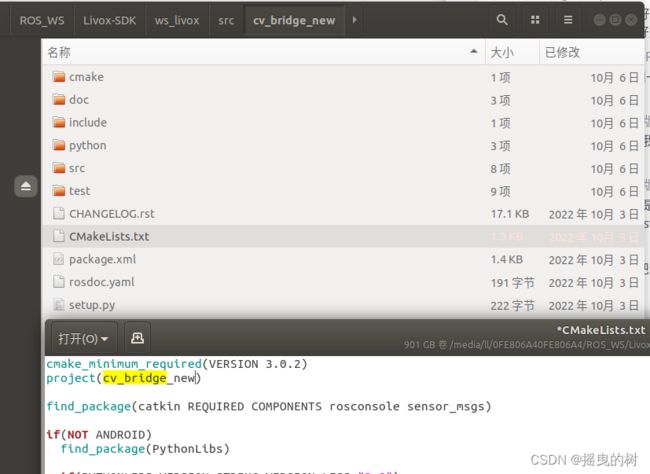650x474 pixels.
Task: Click rosdoc.yaml file name
Action: (x=102, y=282)
